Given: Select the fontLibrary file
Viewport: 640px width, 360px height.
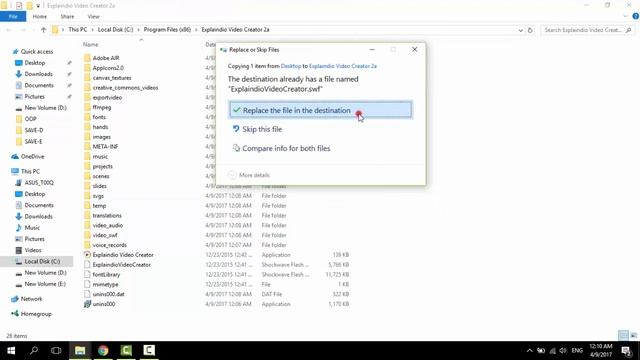Looking at the screenshot, I should coord(106,275).
